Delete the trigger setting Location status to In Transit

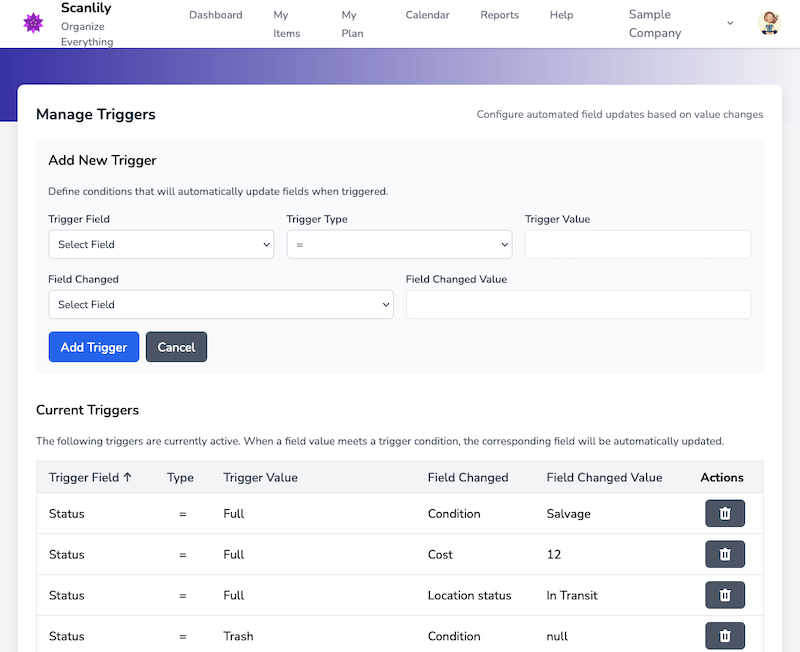coord(724,595)
